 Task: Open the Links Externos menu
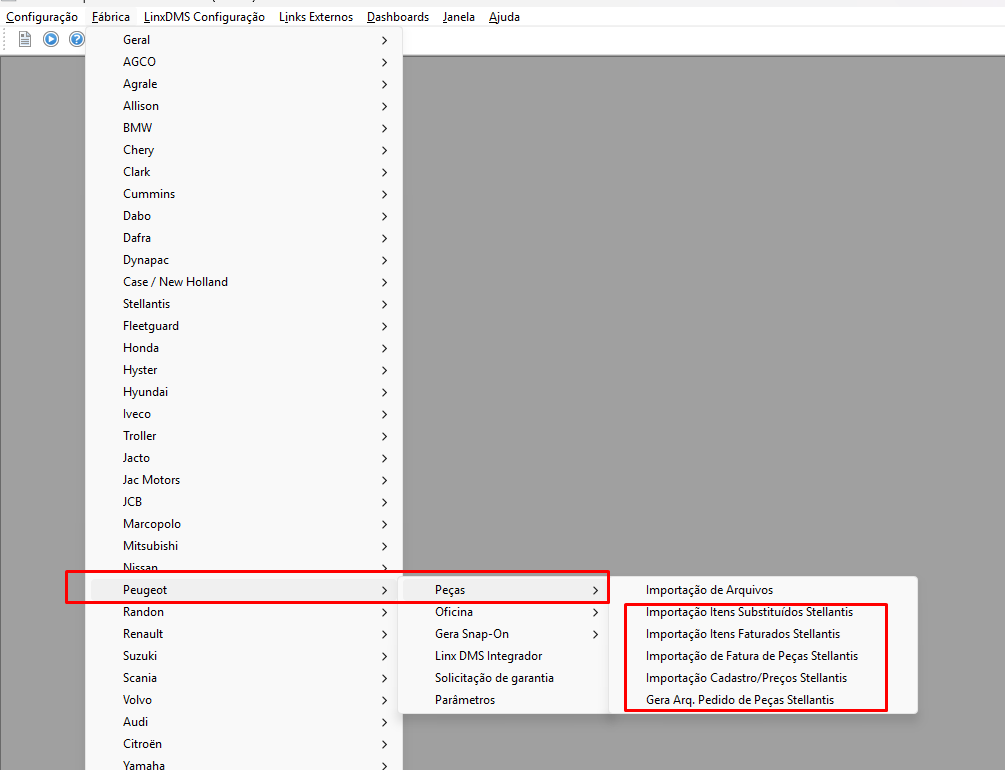point(316,17)
